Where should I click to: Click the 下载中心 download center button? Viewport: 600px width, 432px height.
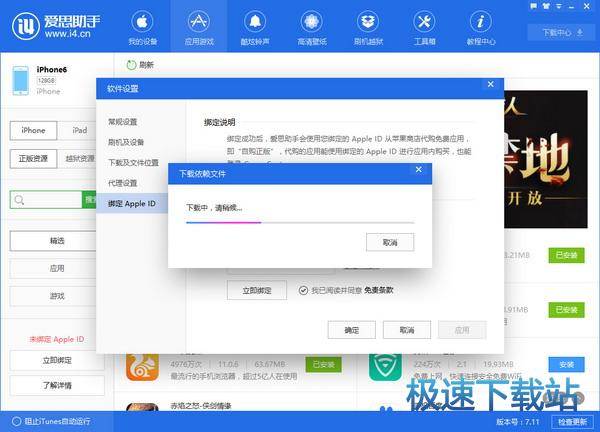coord(562,33)
